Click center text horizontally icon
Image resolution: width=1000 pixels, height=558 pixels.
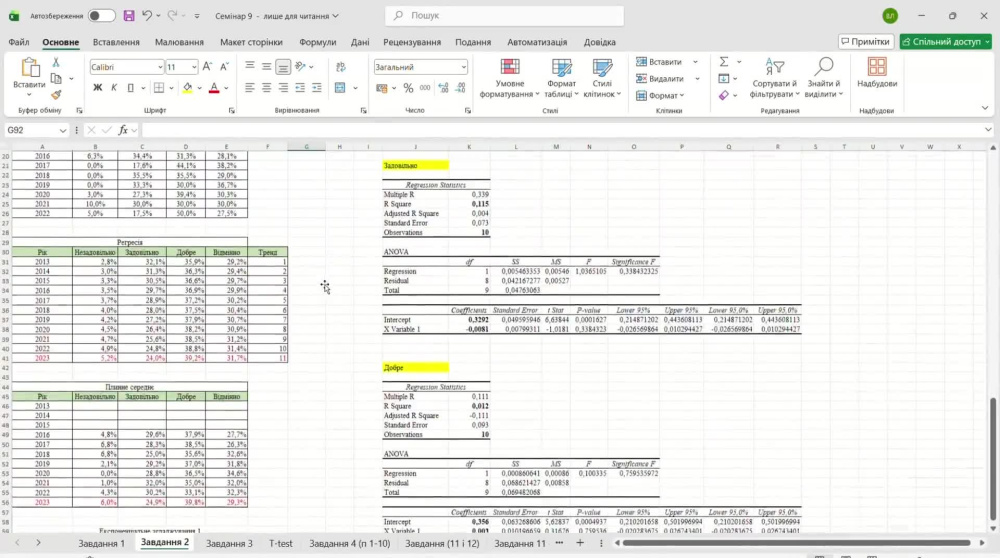point(267,87)
